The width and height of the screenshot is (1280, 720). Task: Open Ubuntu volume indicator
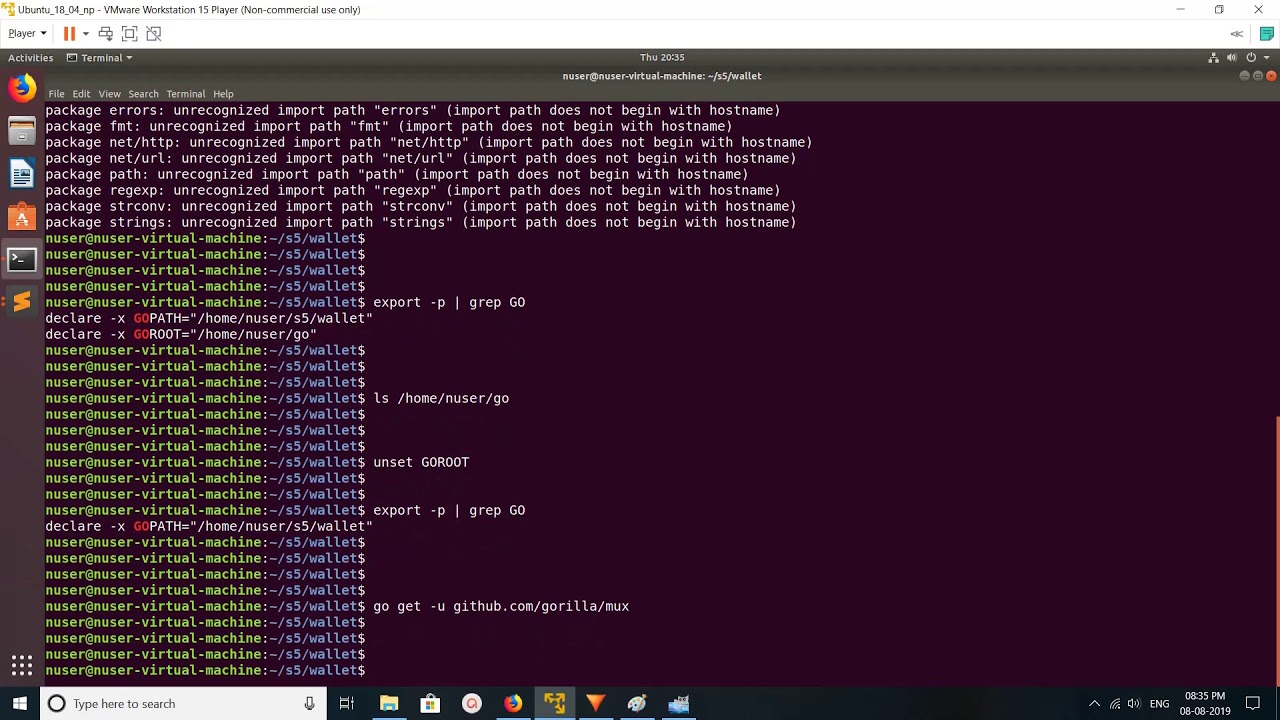(1231, 58)
